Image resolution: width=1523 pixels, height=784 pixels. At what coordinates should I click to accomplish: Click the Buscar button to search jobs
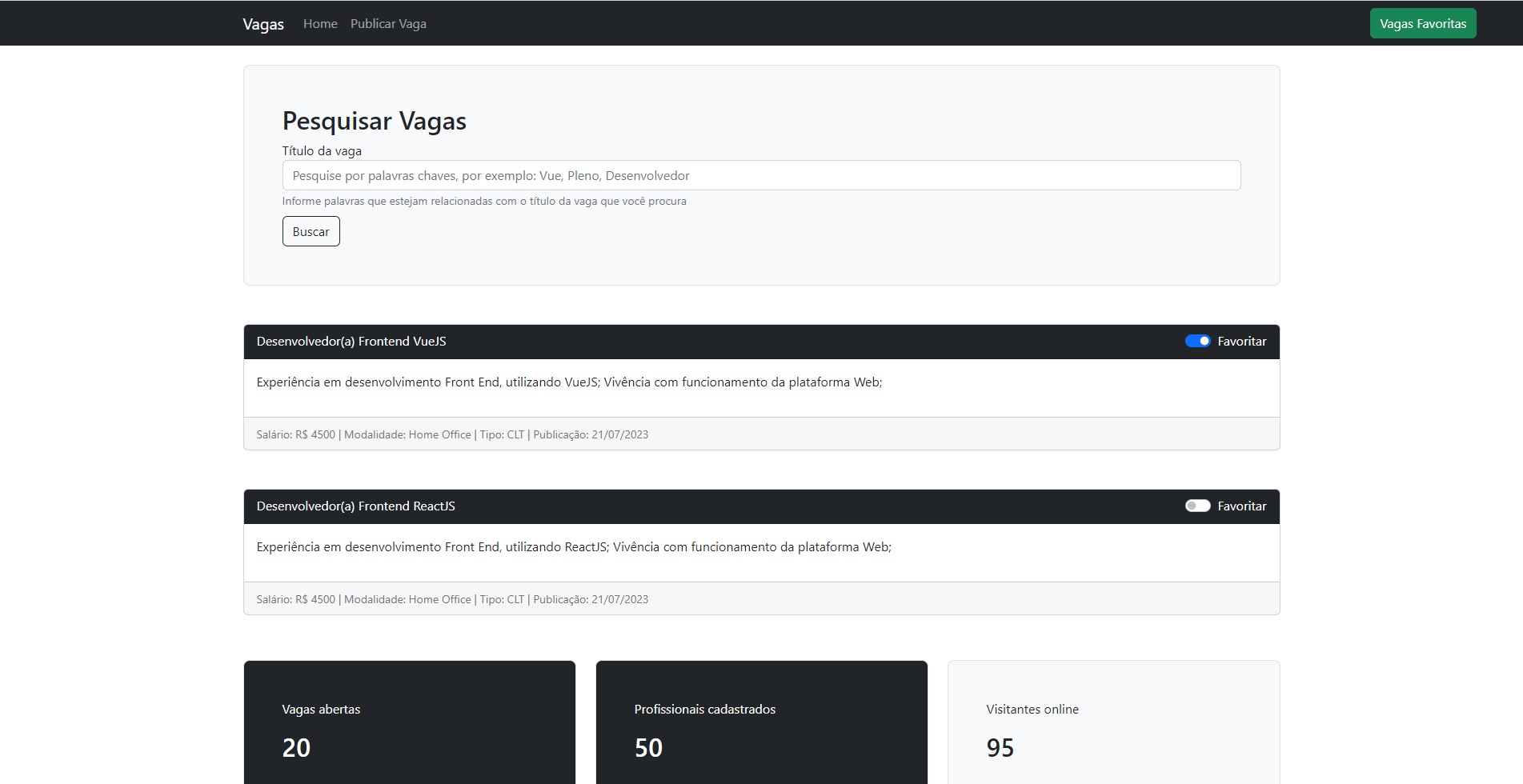(311, 231)
